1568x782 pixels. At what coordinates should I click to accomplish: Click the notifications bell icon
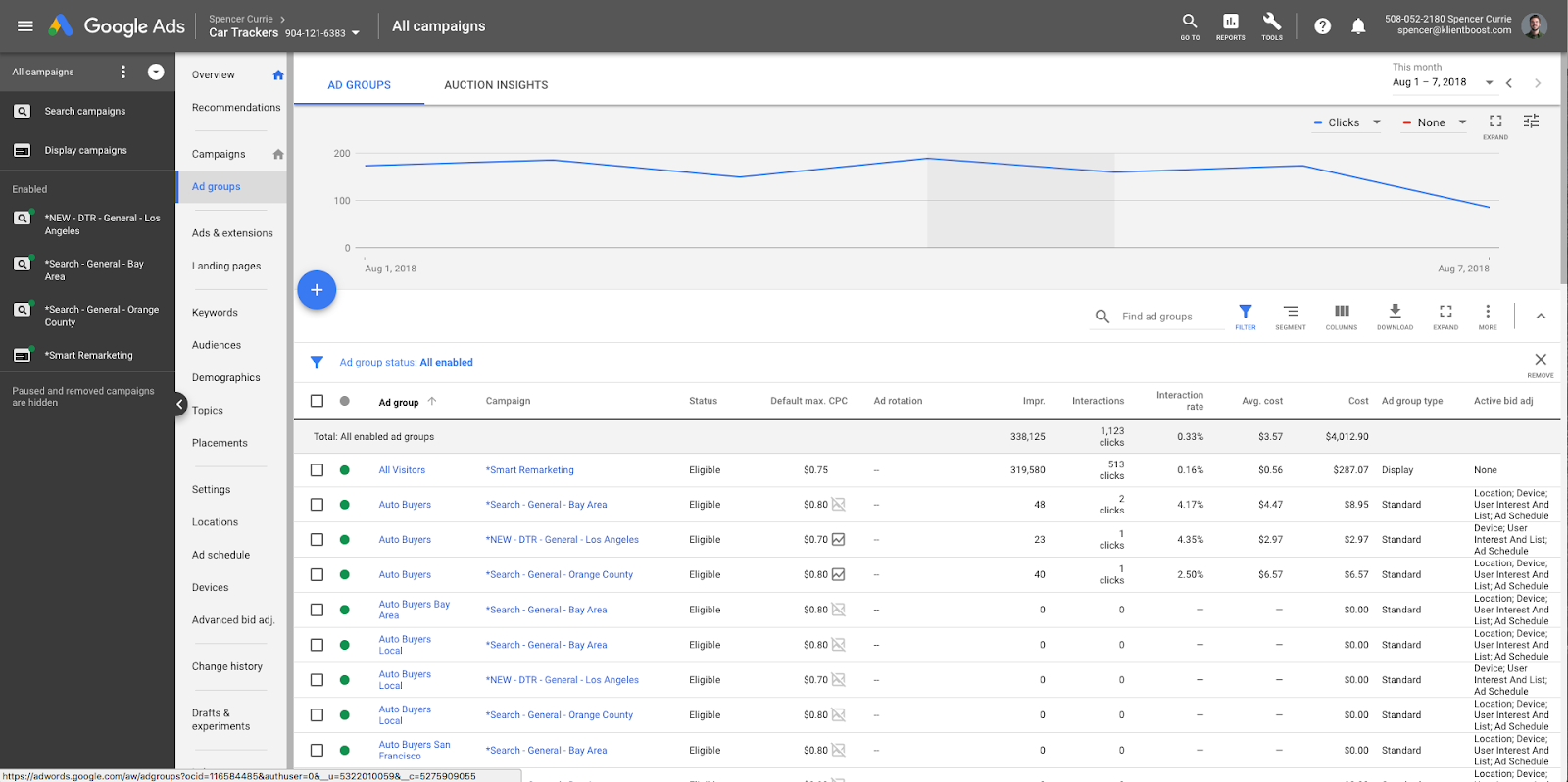[x=1358, y=26]
